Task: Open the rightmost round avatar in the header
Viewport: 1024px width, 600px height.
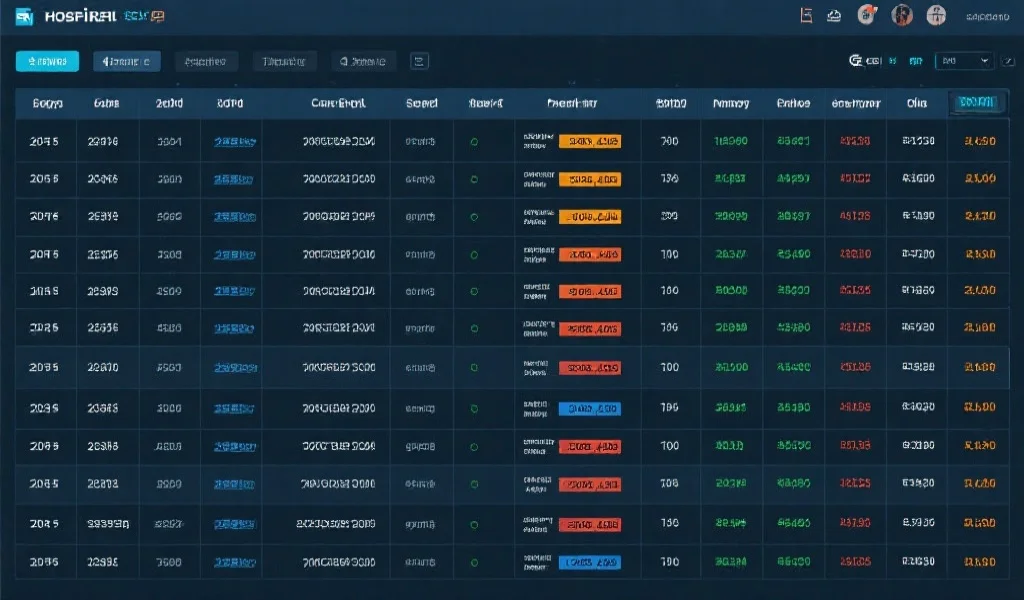Action: tap(936, 15)
